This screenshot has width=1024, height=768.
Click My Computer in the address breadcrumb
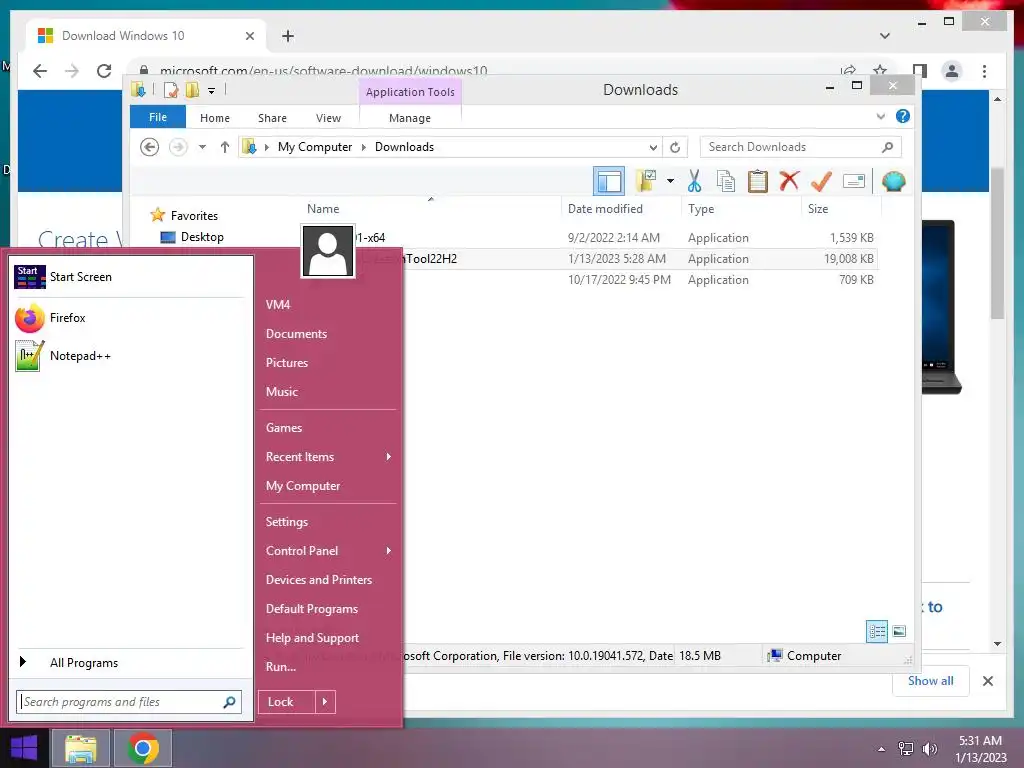pyautogui.click(x=315, y=147)
